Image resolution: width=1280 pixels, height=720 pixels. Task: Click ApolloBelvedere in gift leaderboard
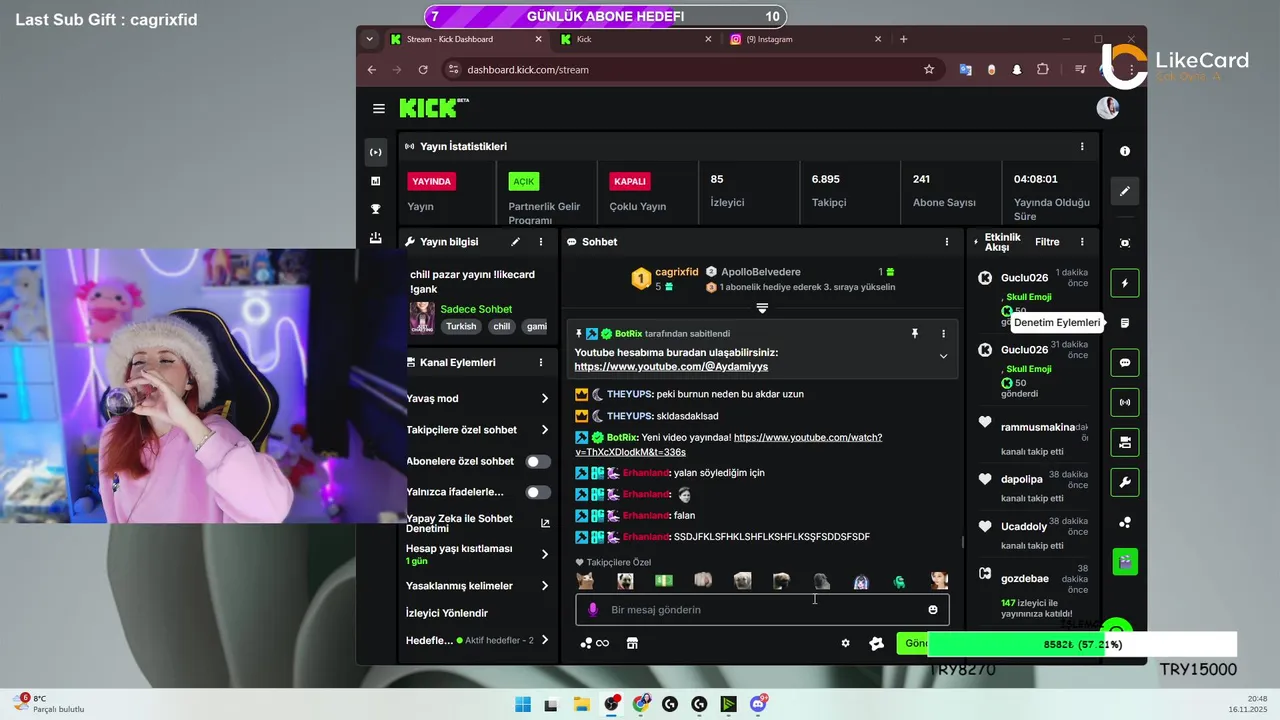click(761, 272)
